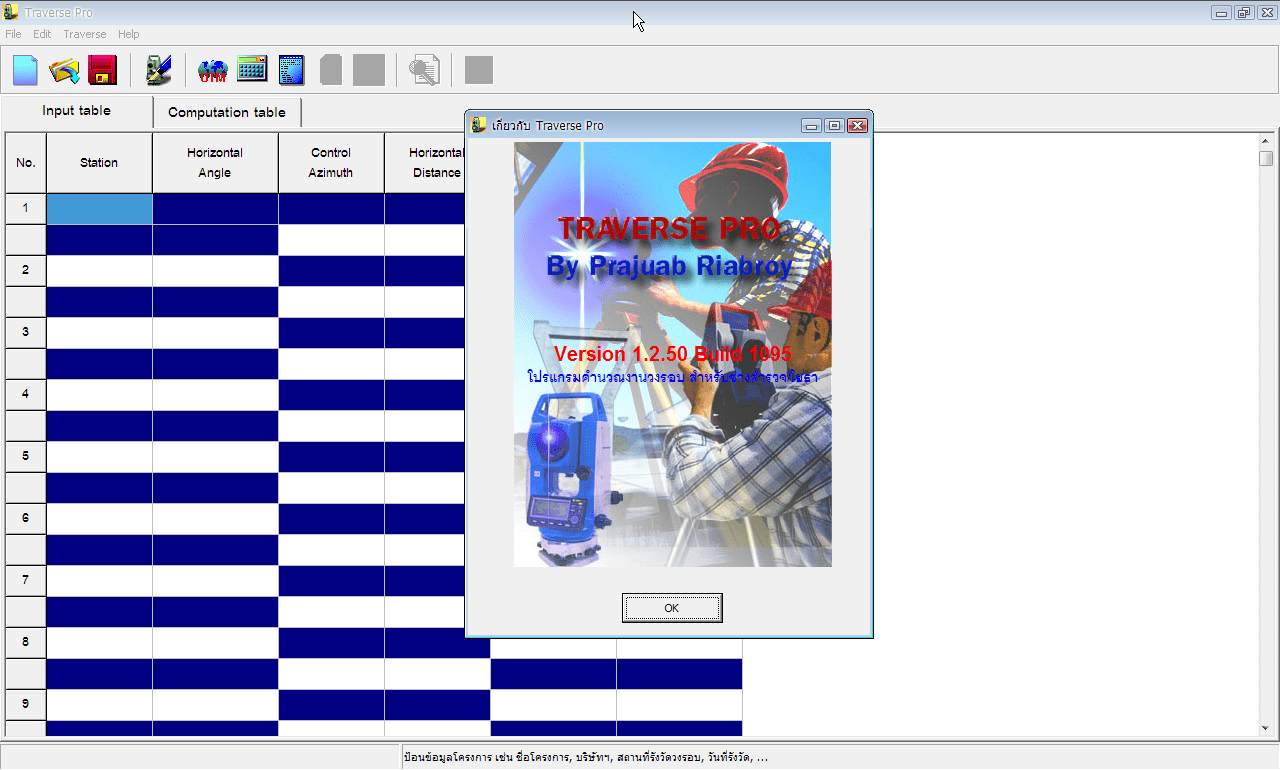Viewport: 1280px width, 770px height.
Task: Open the Traverse menu
Action: click(85, 34)
